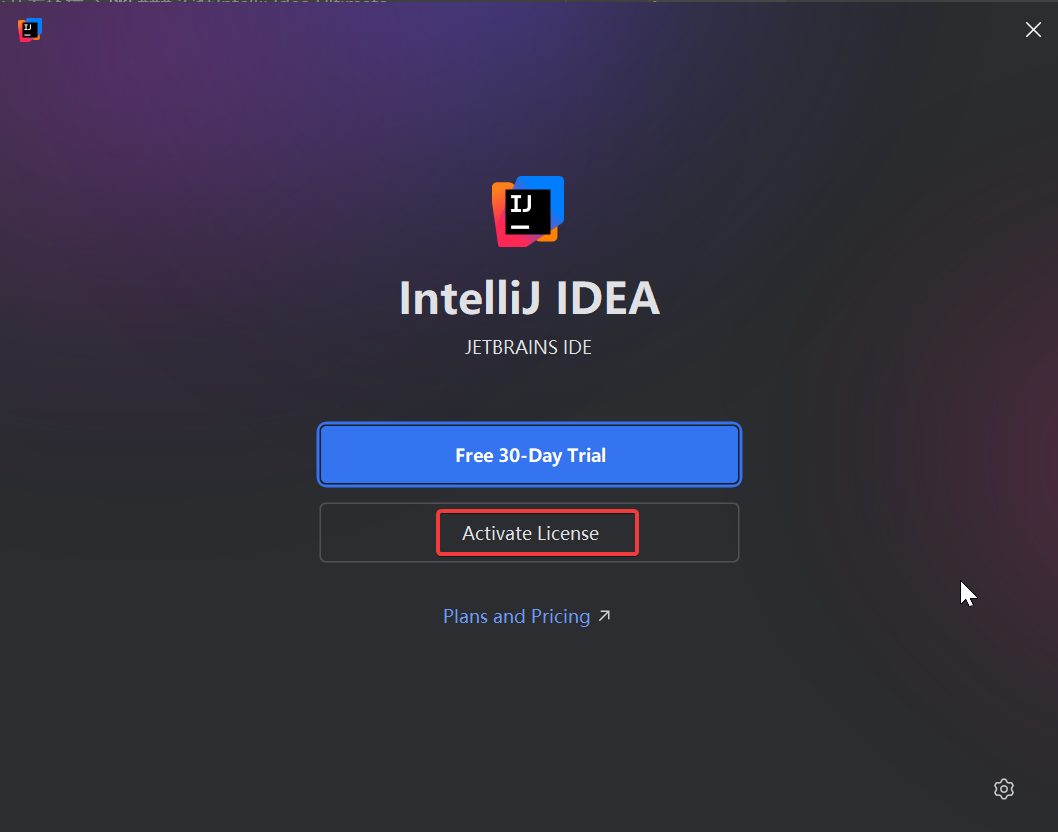Click the empty title bar area of the dialog
The width and height of the screenshot is (1058, 832).
click(x=500, y=30)
